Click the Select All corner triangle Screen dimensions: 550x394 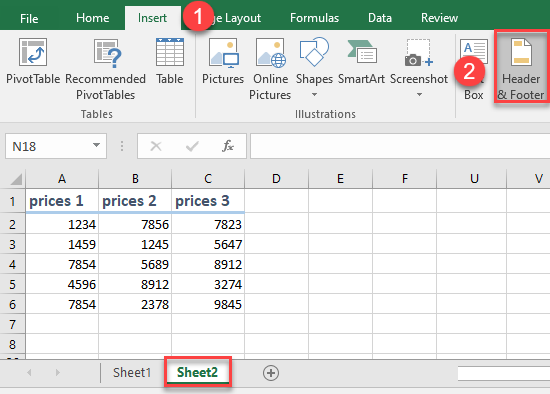pos(16,179)
